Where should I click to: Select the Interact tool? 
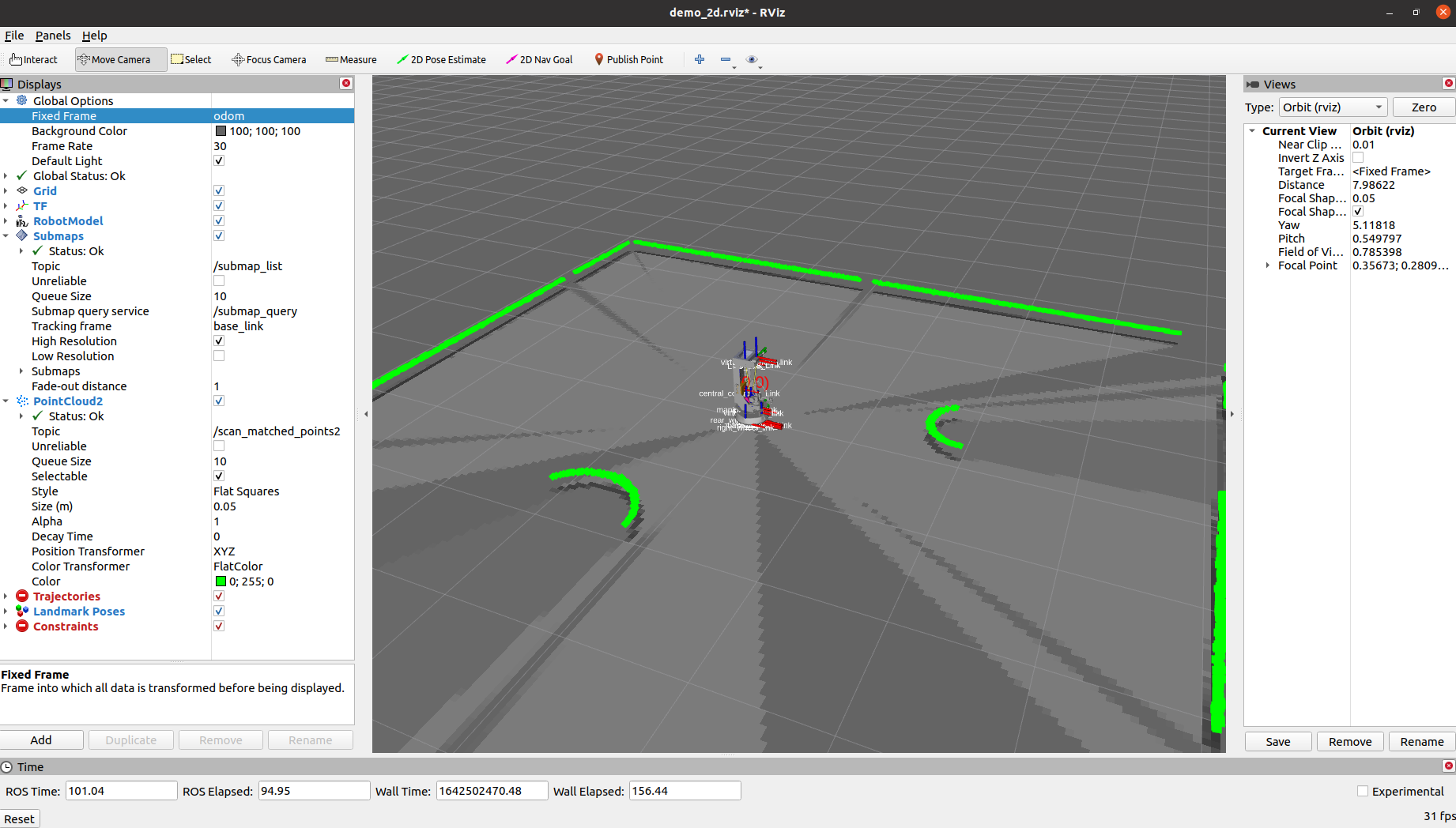click(x=33, y=59)
